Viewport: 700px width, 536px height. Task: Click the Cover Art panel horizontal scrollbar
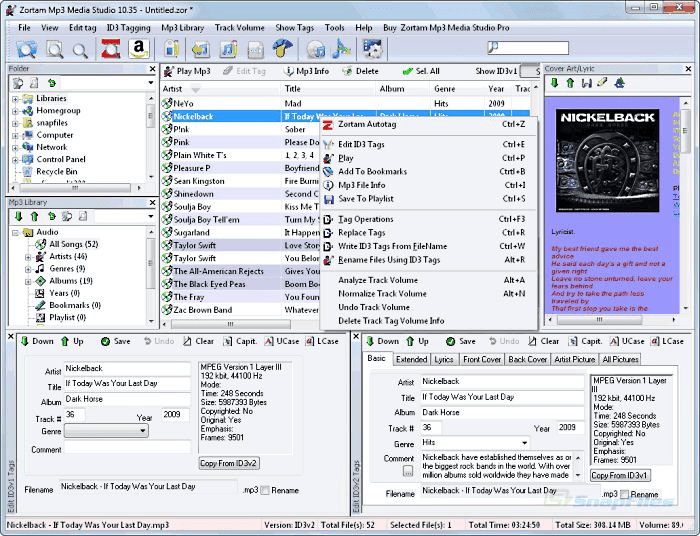(614, 320)
